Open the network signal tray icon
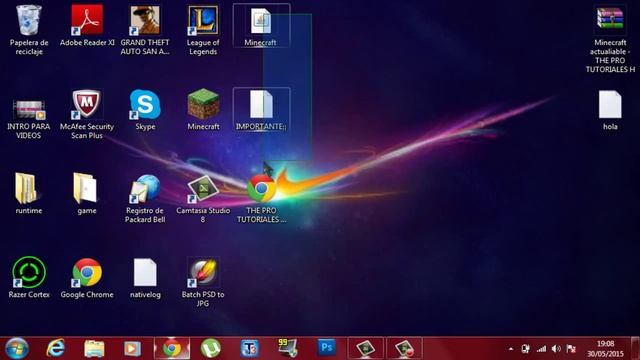Screen dimensions: 640x360 click(x=541, y=349)
